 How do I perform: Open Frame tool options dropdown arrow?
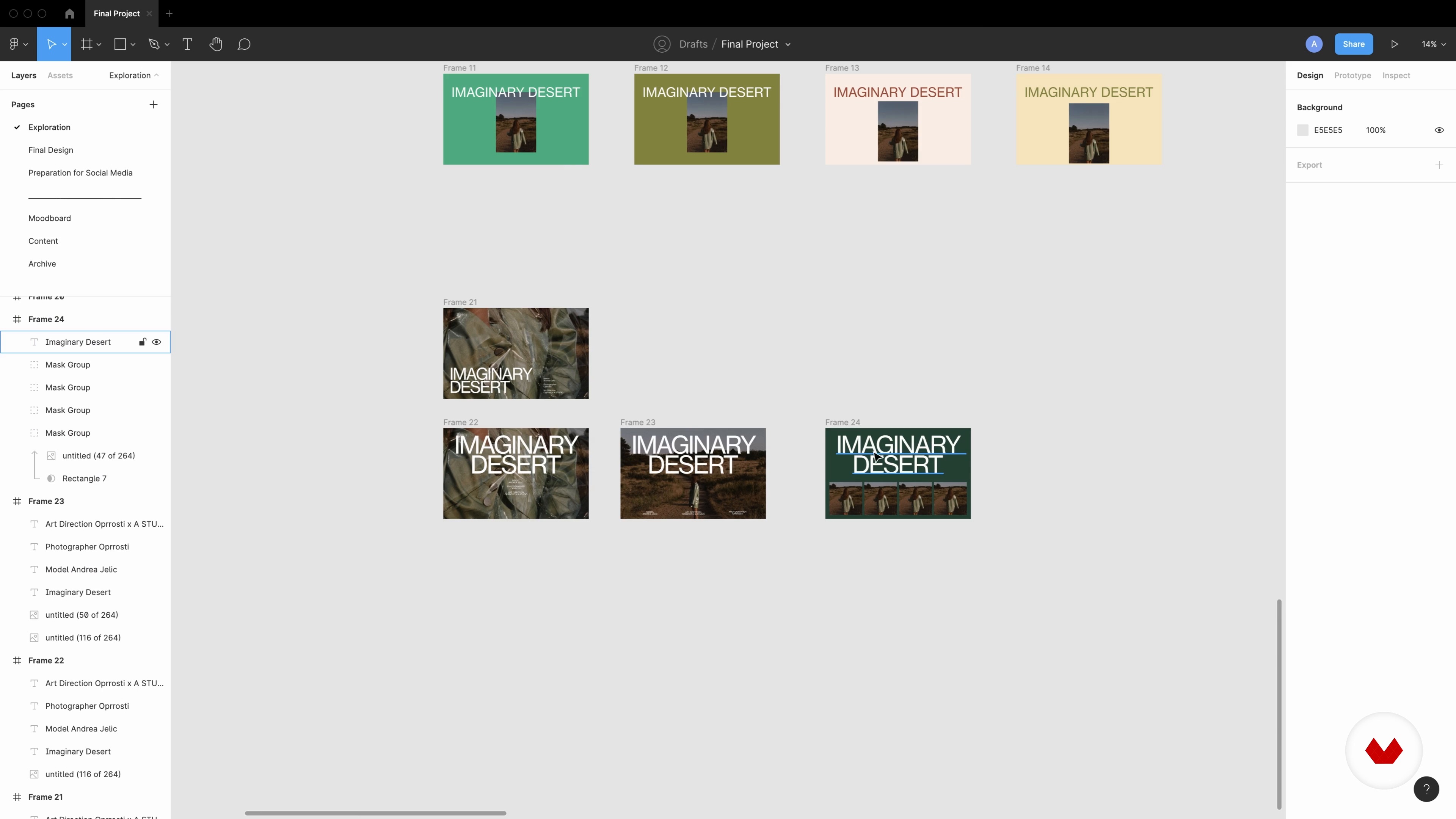tap(99, 45)
